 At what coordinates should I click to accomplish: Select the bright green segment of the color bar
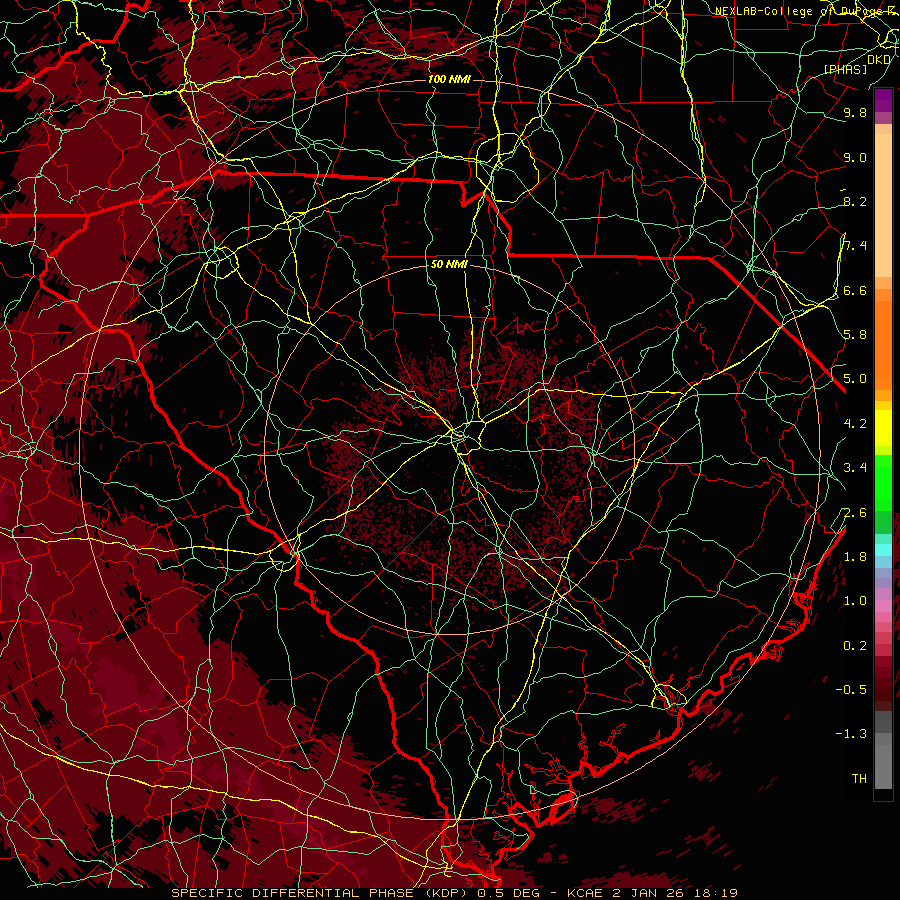pos(883,482)
